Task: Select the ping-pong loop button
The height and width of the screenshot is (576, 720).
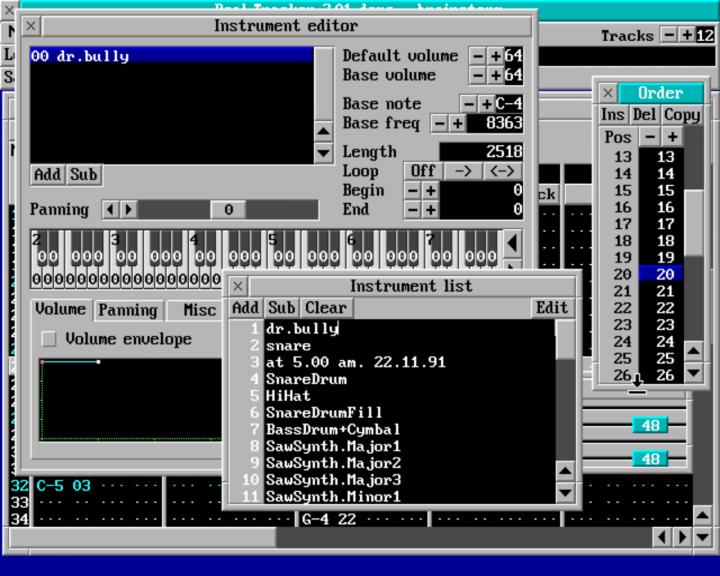Action: (x=500, y=171)
